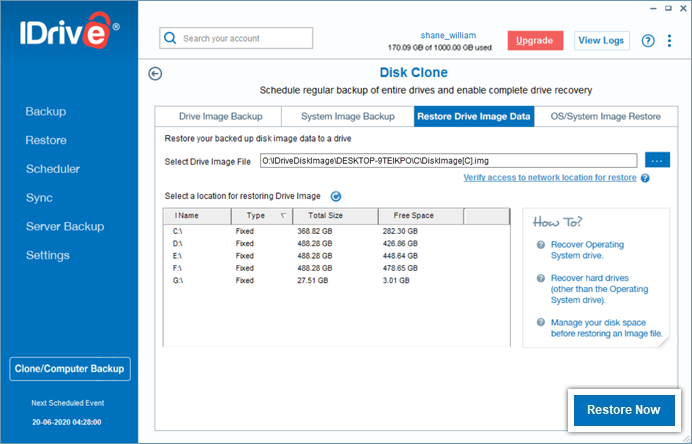Click the Name column header
Viewport: 692px width, 444px height.
coord(197,216)
